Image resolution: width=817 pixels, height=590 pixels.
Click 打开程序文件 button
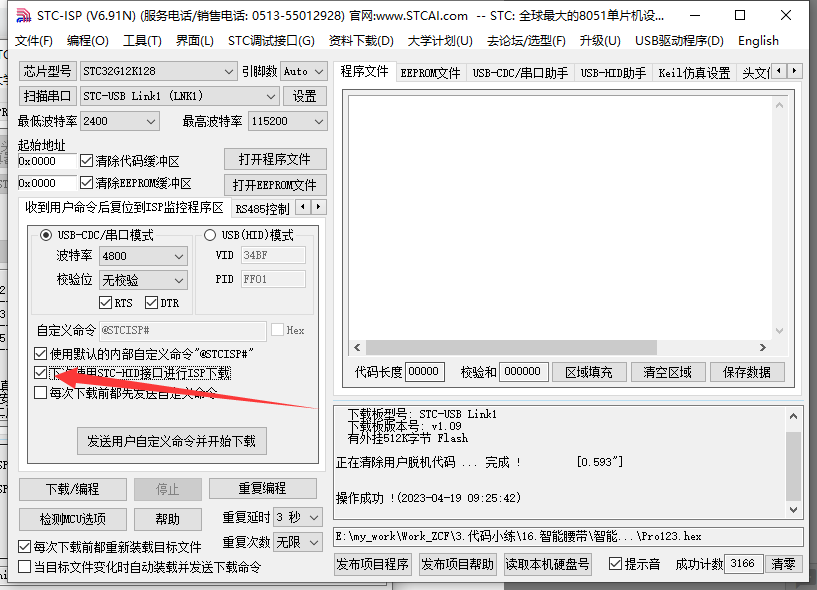coord(275,159)
